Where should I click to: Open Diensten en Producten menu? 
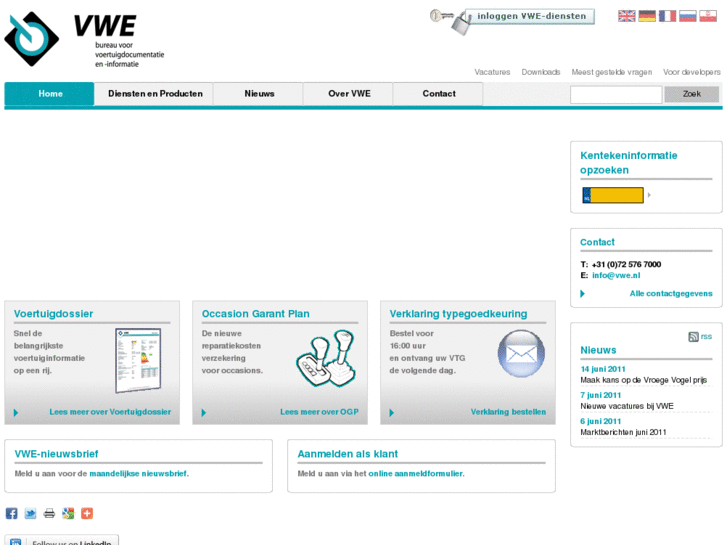pos(155,94)
